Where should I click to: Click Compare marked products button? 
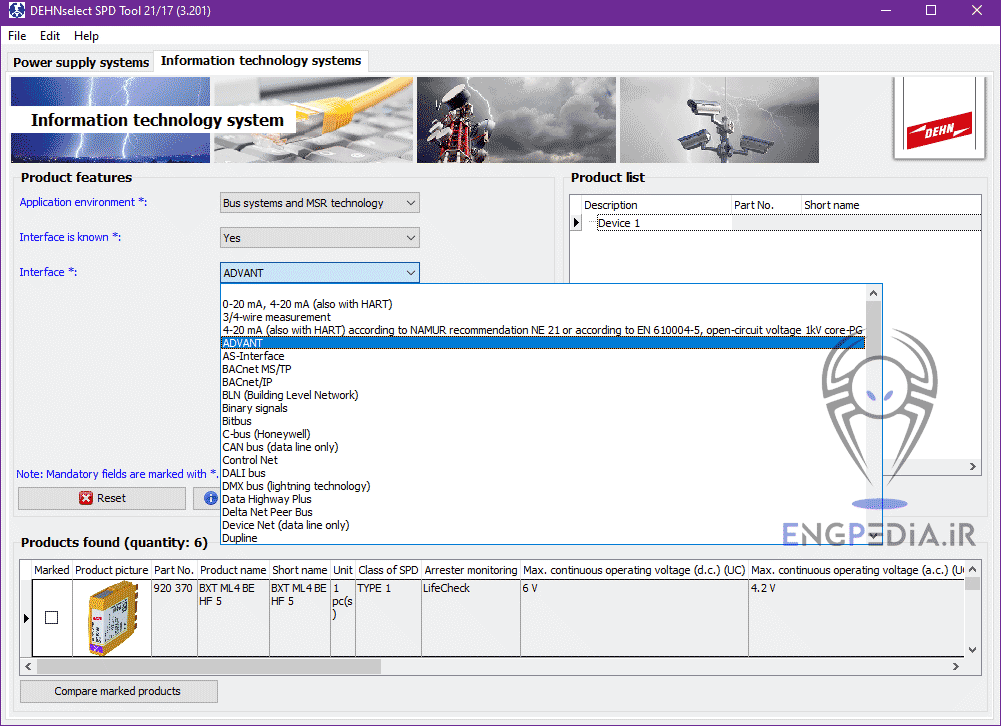pos(118,691)
